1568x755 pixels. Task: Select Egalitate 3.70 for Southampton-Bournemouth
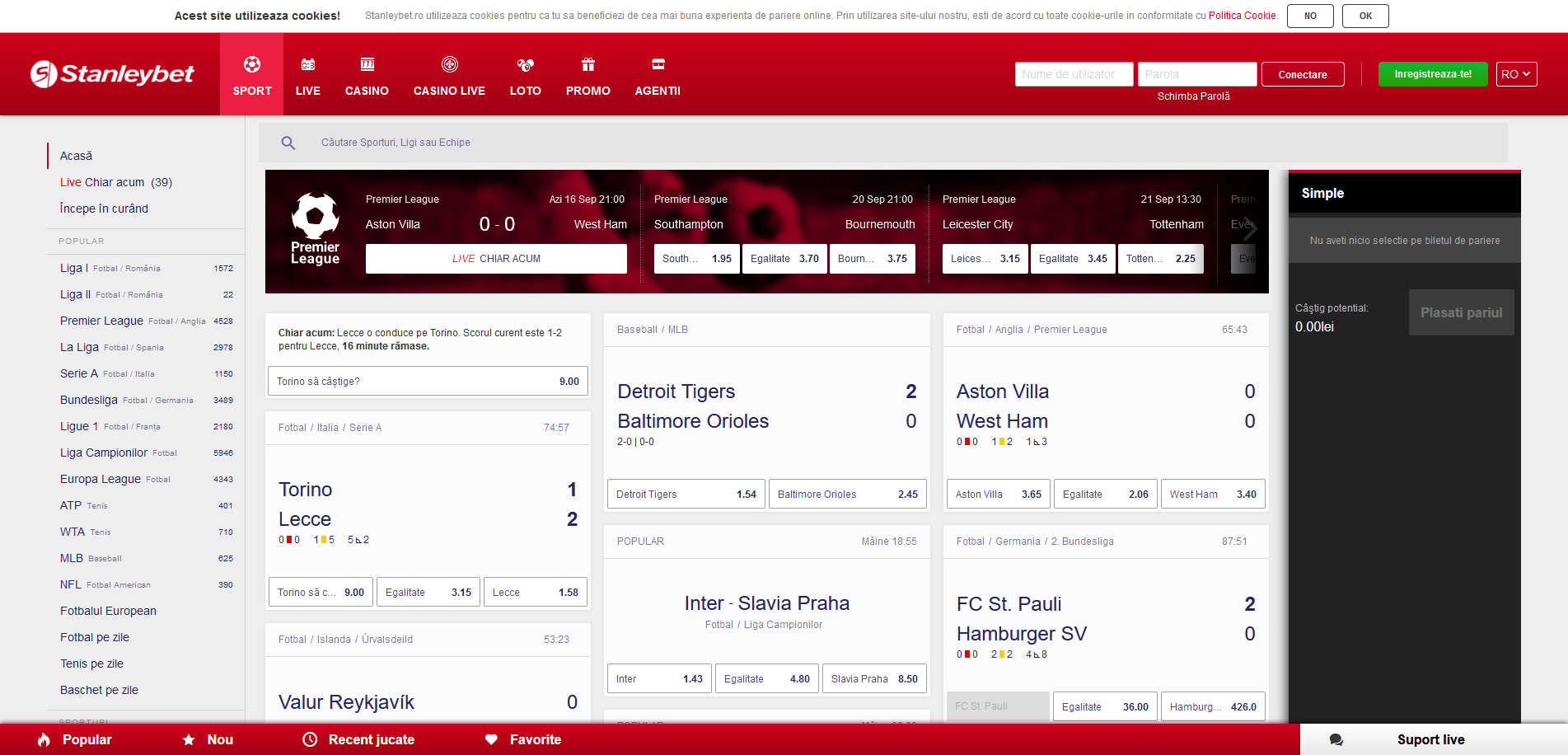click(784, 259)
